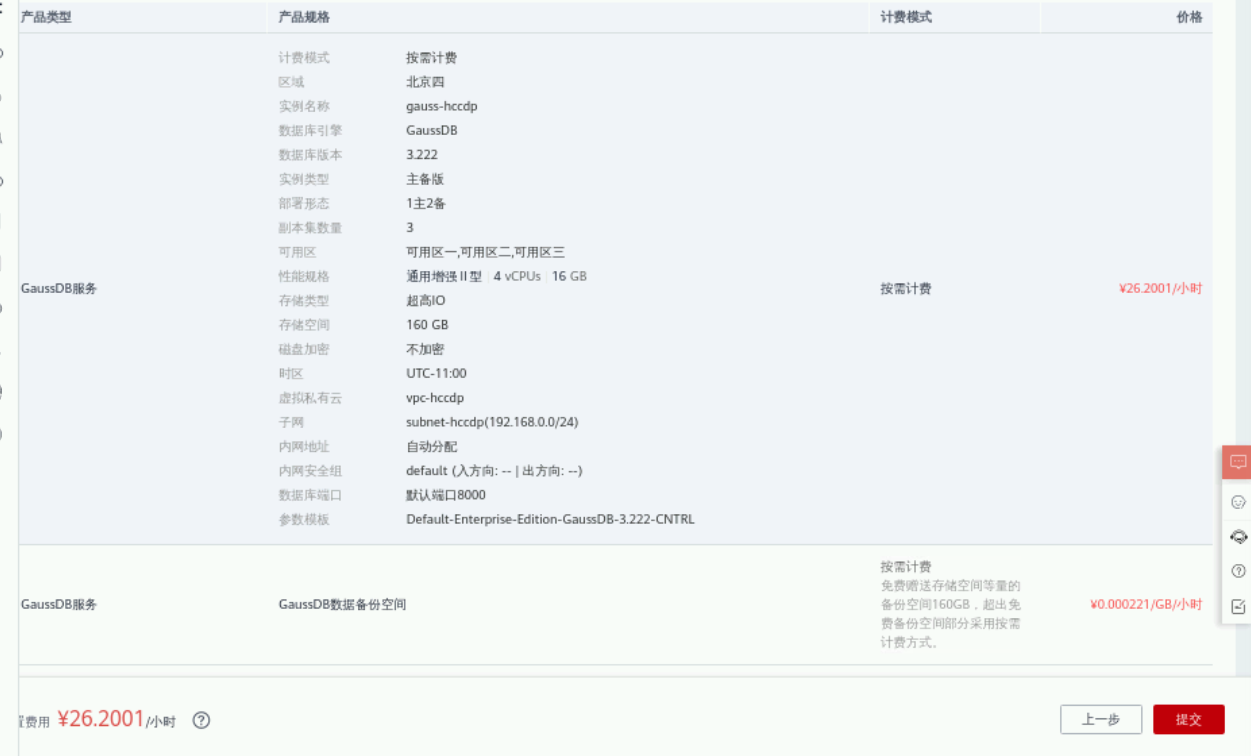Click the replica set count value 3
1251x756 pixels.
[x=410, y=228]
